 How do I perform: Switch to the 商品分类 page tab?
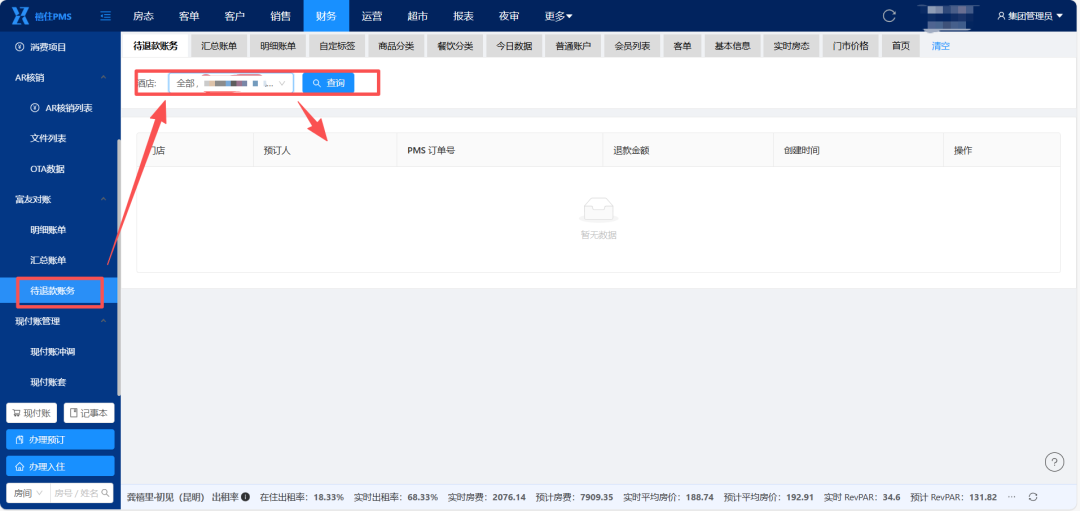coord(396,46)
